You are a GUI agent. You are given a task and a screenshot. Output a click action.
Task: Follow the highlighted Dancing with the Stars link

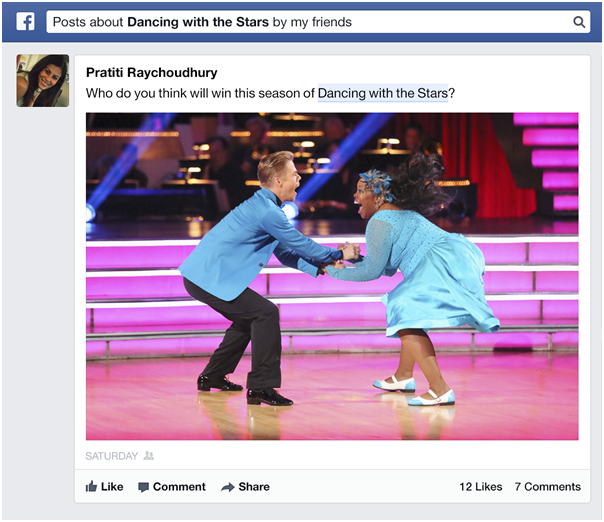(383, 93)
